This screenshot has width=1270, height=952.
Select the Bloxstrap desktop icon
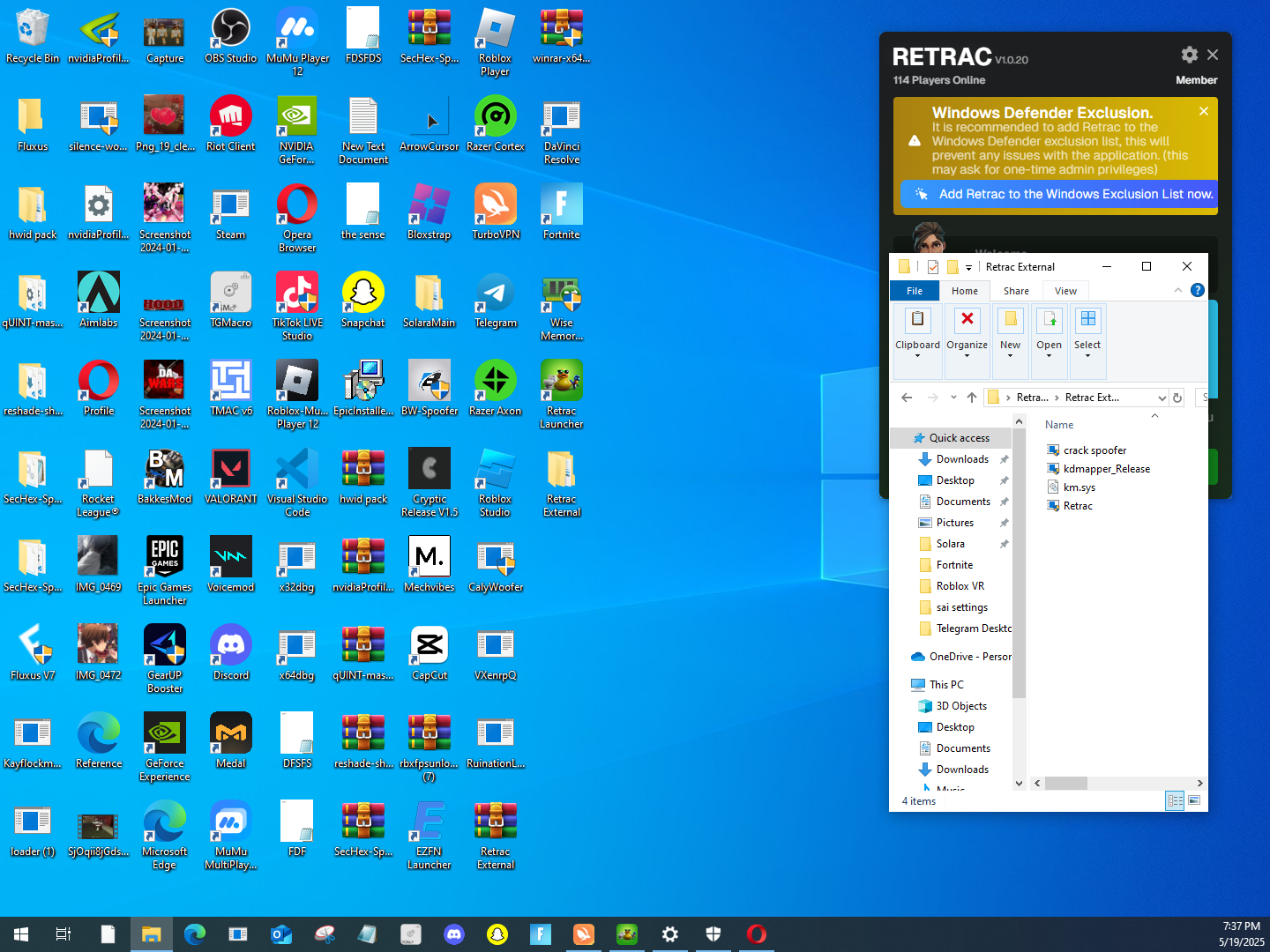pyautogui.click(x=430, y=213)
